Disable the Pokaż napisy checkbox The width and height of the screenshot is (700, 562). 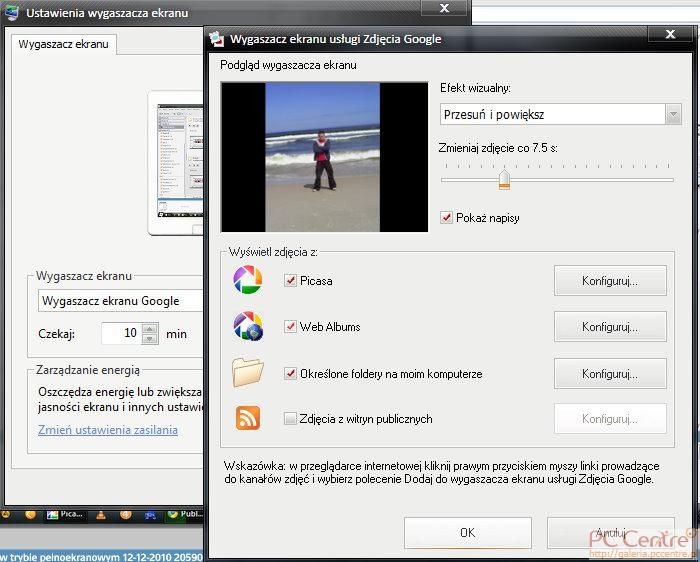coord(447,217)
